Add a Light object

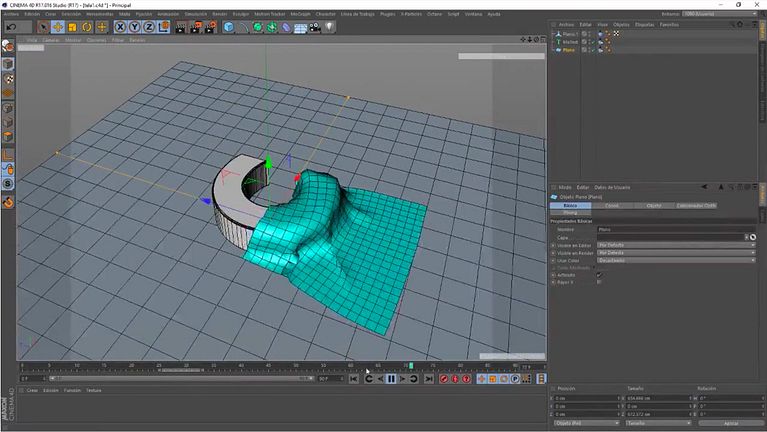coord(330,27)
